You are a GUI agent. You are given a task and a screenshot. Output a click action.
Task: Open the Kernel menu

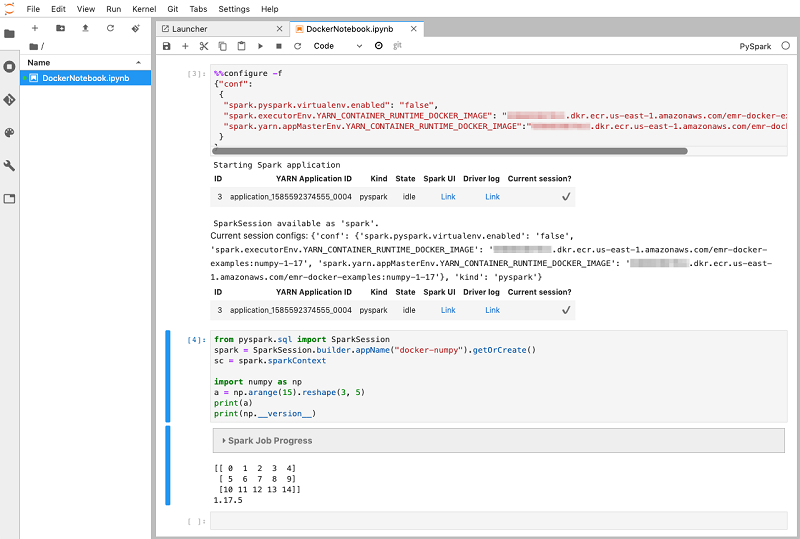point(144,8)
